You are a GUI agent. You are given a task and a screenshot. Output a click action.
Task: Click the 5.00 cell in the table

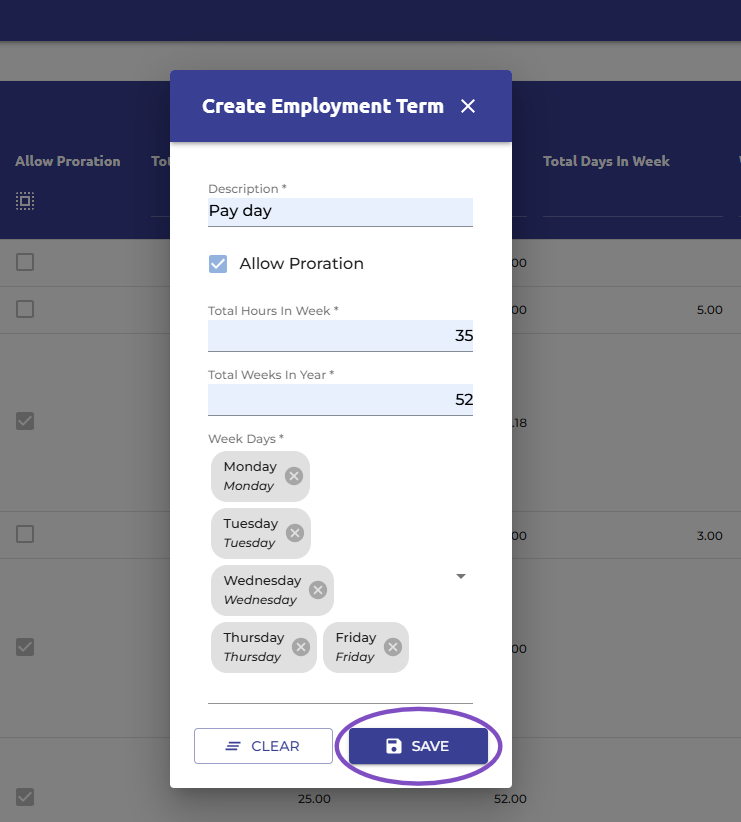coord(710,310)
